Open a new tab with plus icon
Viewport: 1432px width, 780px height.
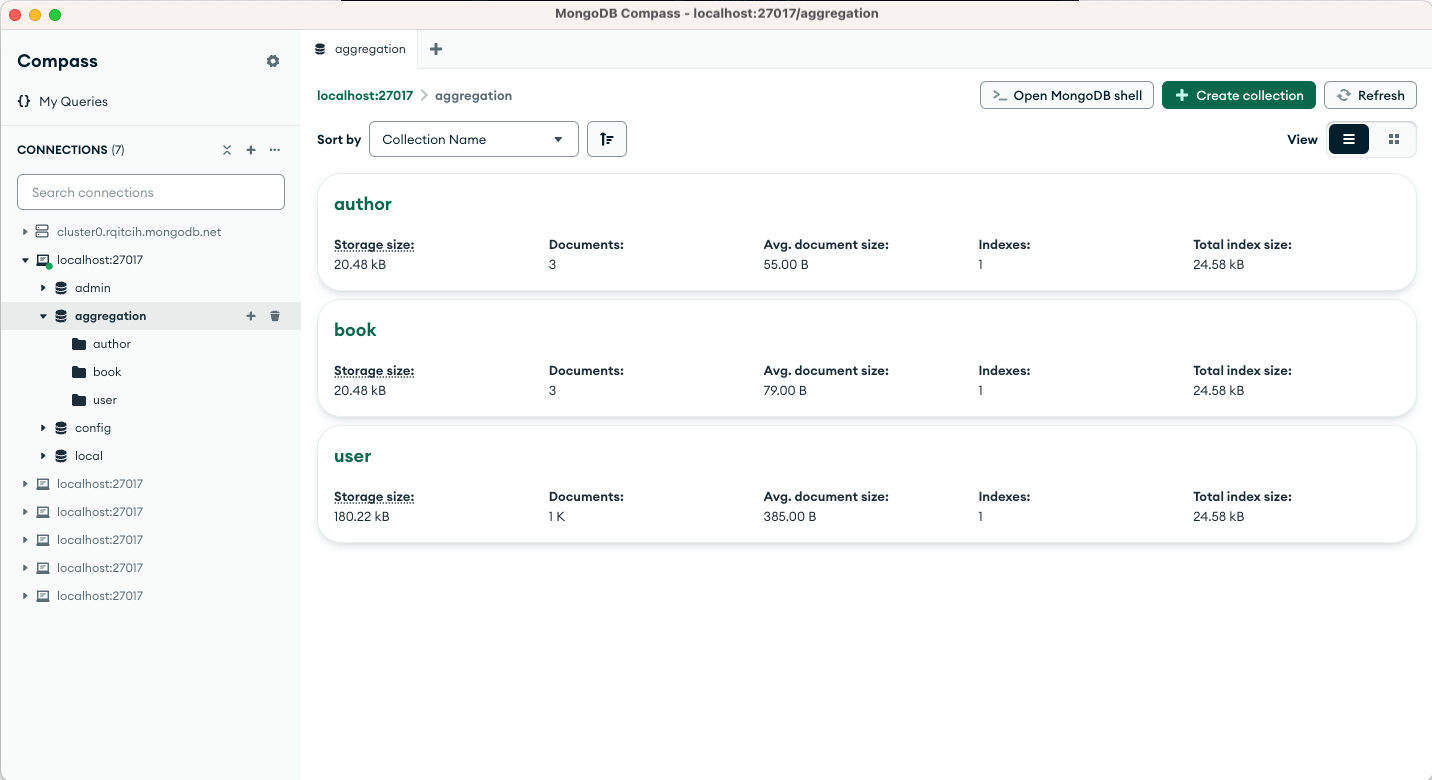(x=436, y=49)
